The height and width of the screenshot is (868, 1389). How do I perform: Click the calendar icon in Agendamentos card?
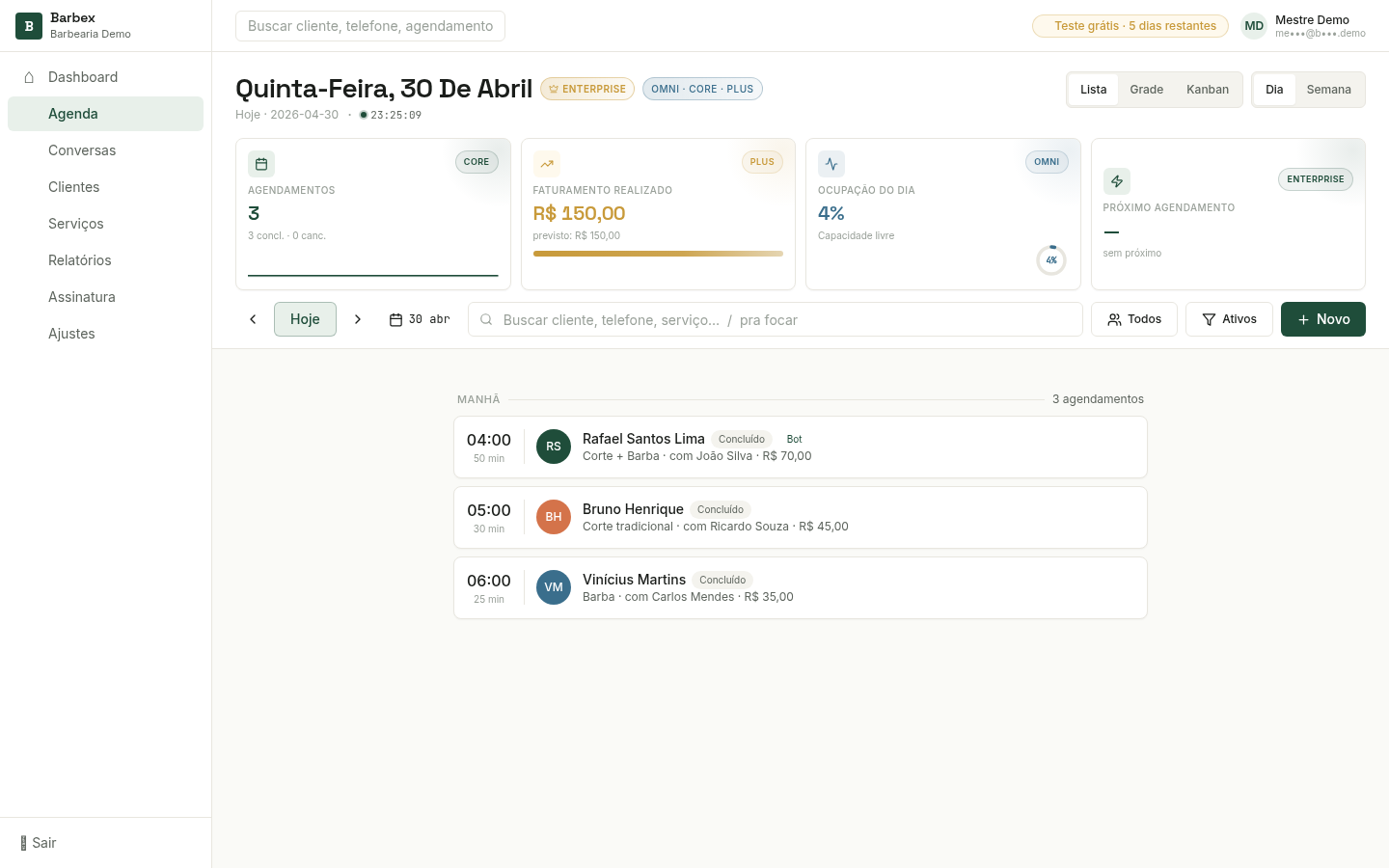point(261,164)
